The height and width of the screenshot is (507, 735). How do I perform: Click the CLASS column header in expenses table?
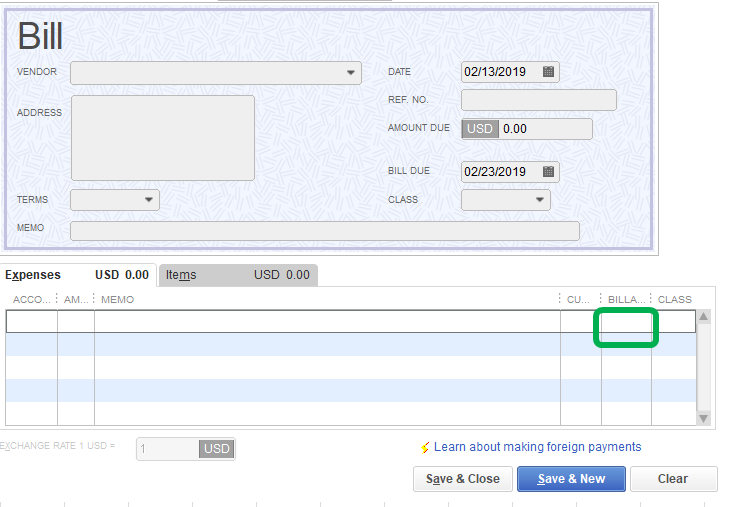[x=675, y=299]
